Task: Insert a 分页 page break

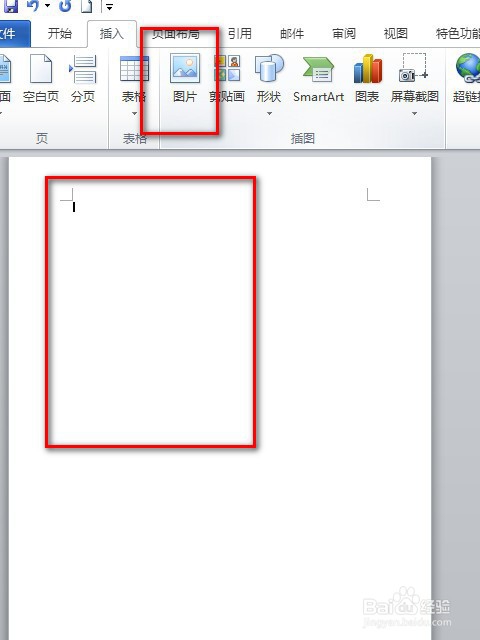Action: coord(83,80)
